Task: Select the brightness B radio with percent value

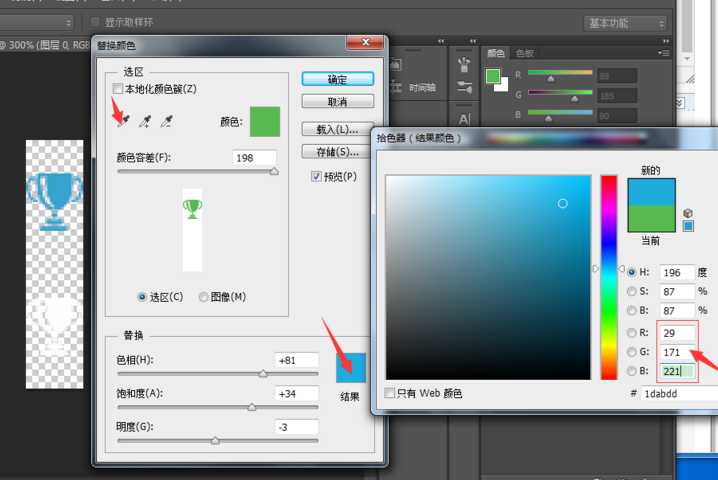Action: [632, 311]
